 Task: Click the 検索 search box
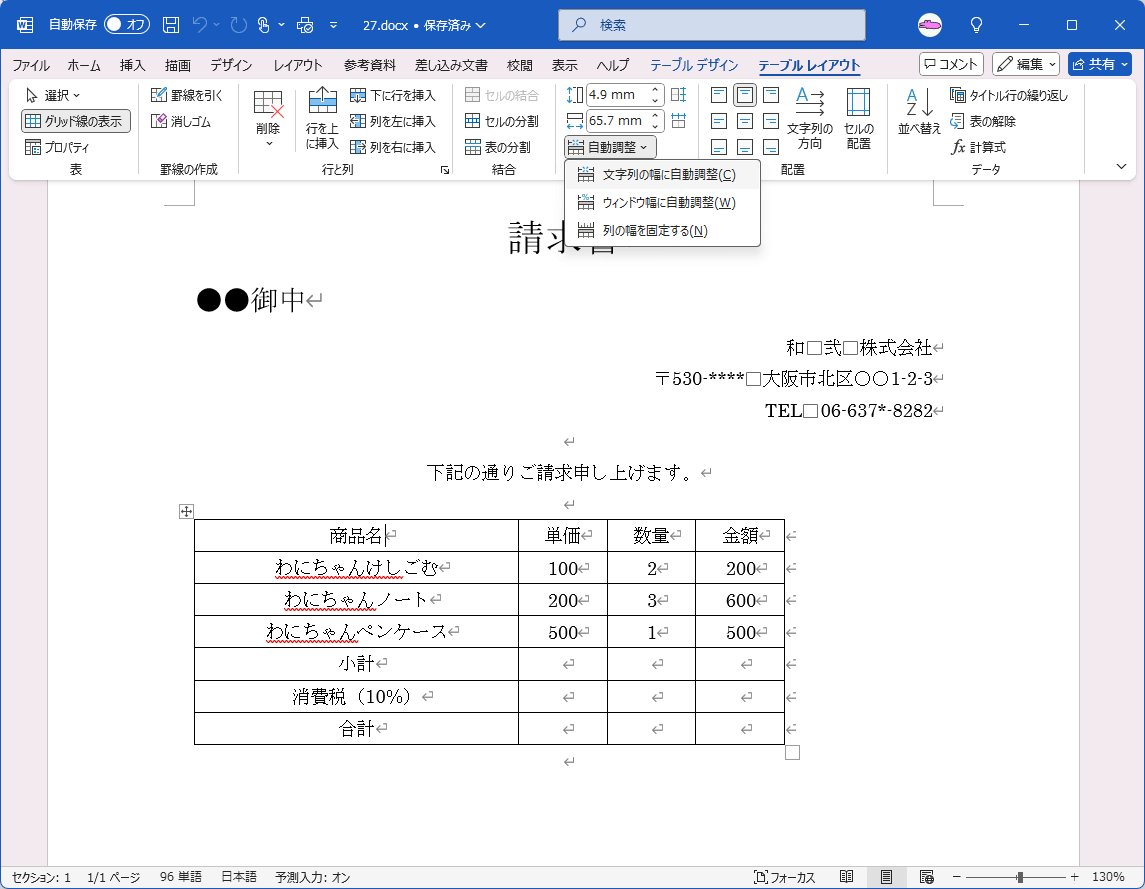coord(712,25)
